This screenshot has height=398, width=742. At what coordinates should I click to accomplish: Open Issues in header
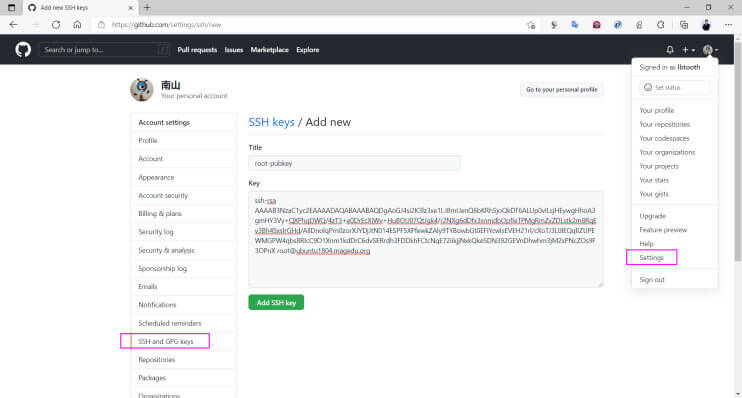234,50
